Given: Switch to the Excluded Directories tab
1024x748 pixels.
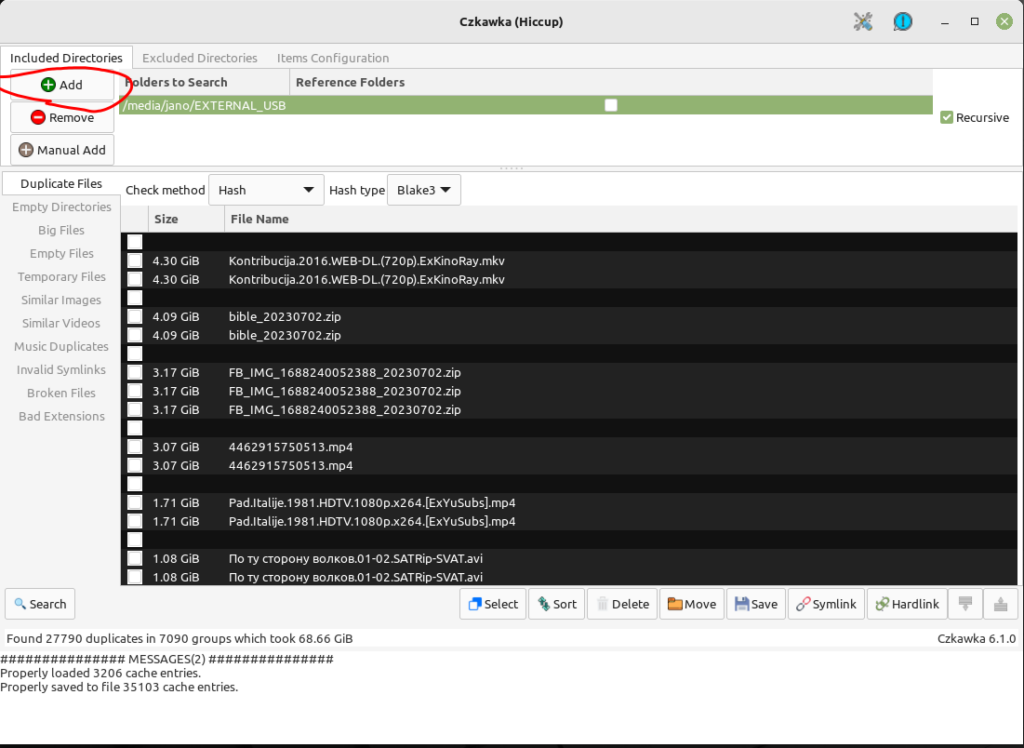Looking at the screenshot, I should tap(199, 57).
